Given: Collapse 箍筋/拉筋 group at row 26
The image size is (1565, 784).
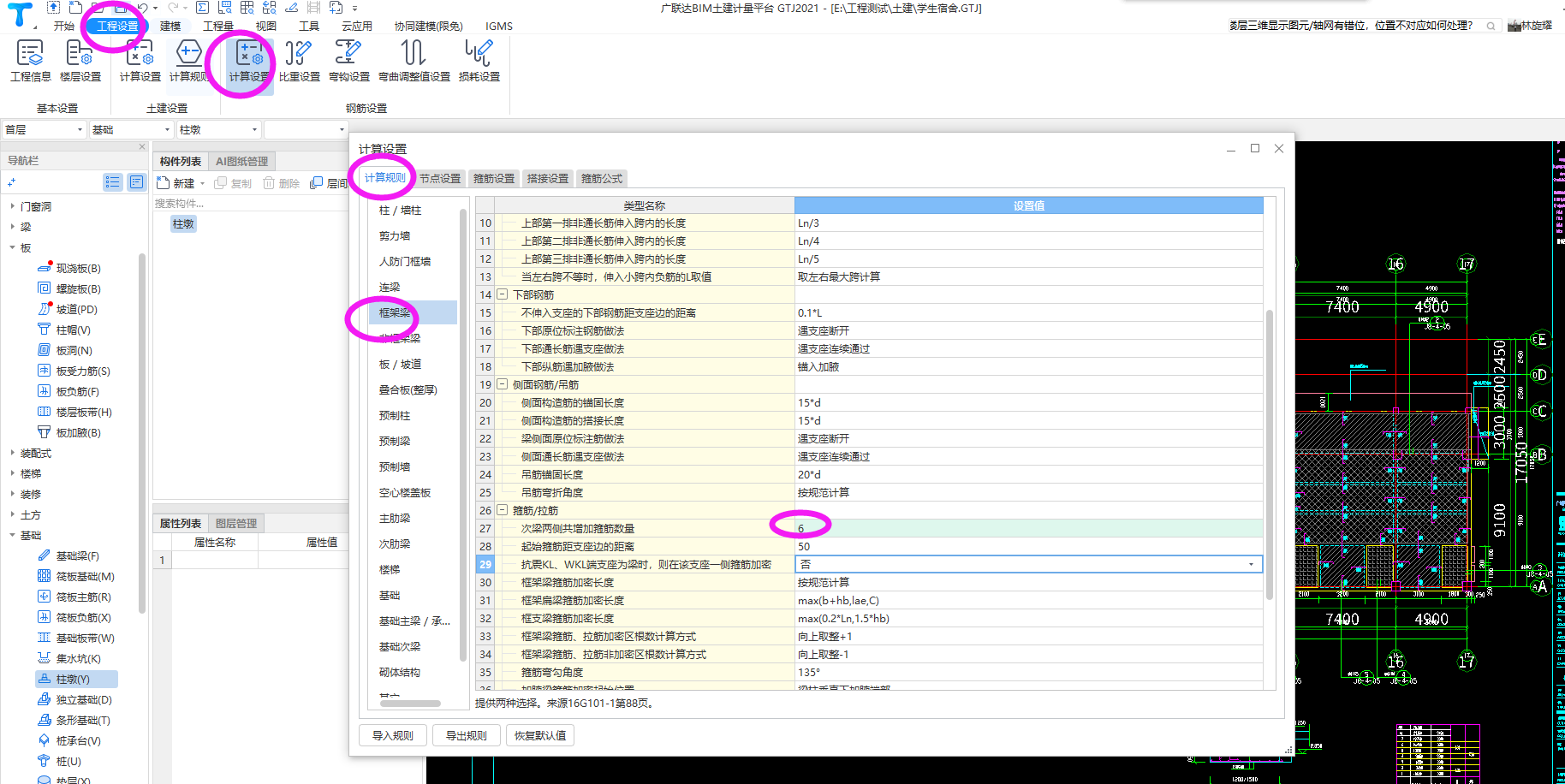Looking at the screenshot, I should coord(503,510).
